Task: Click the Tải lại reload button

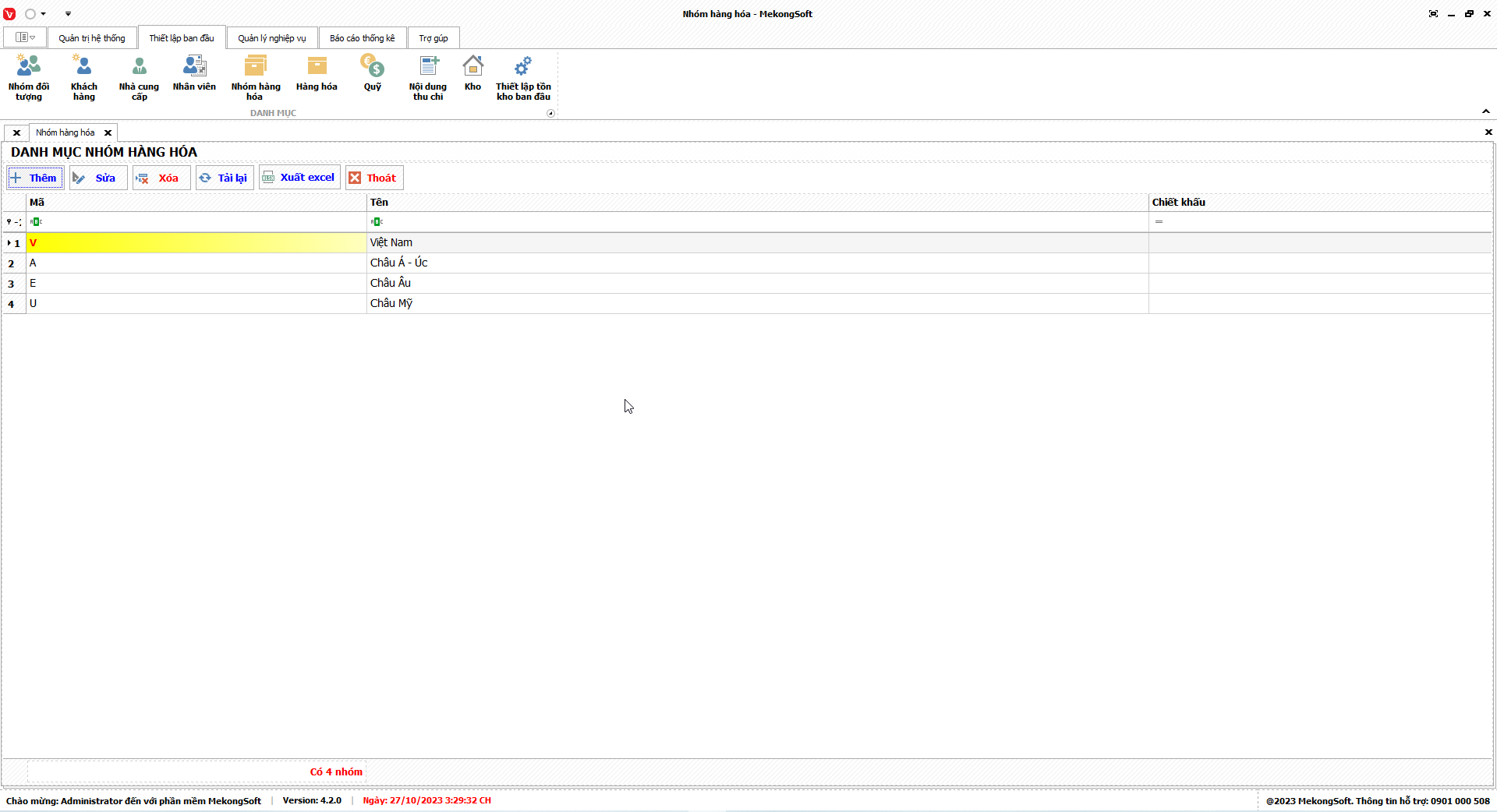Action: [x=225, y=178]
